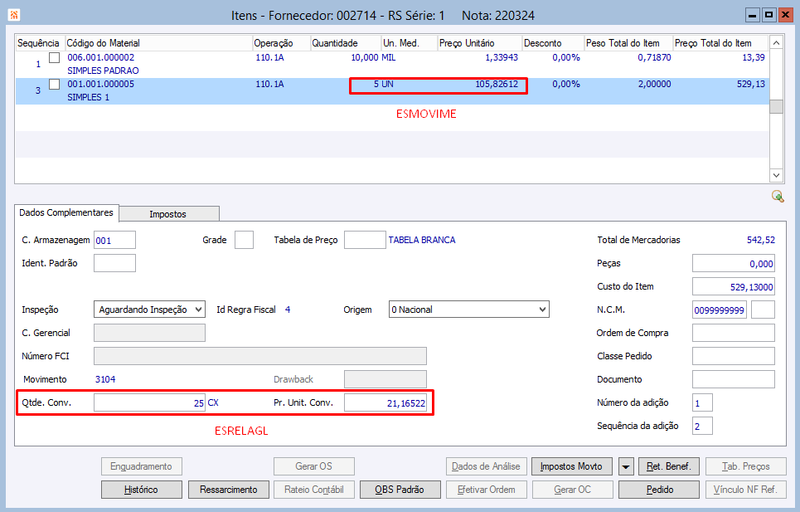Click the Rateio Contábil button

[x=314, y=490]
